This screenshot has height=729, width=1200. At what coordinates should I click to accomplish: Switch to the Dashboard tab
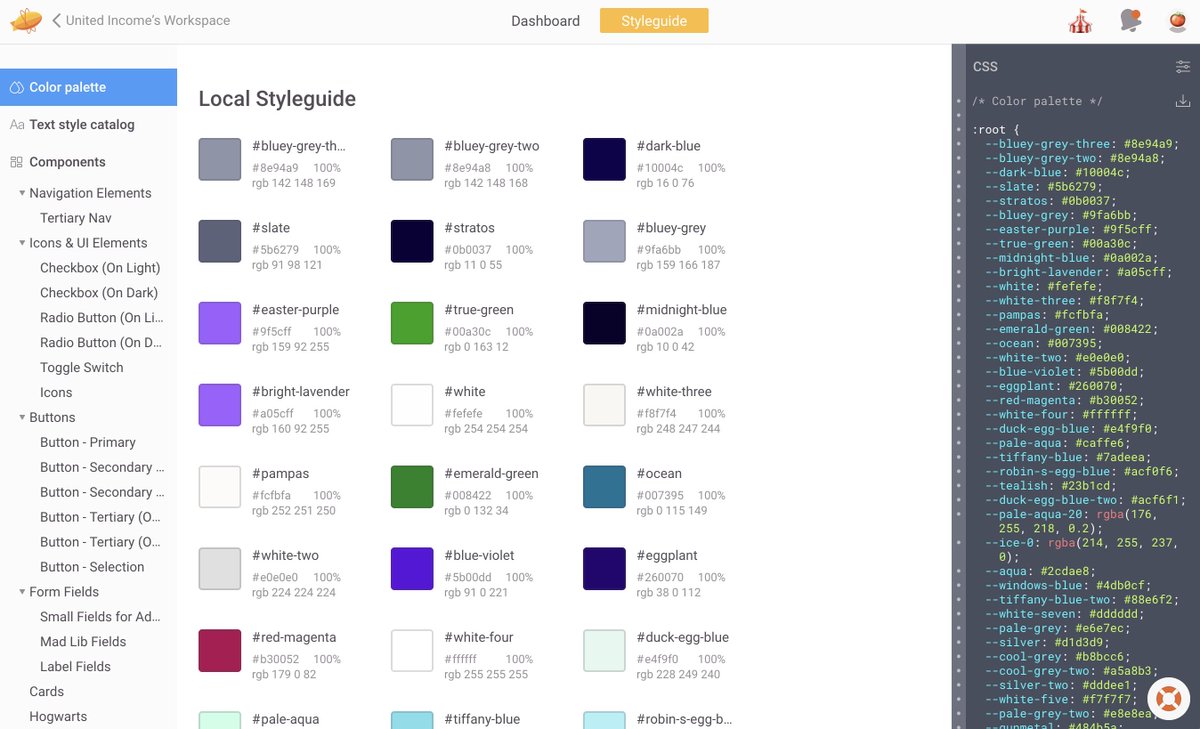[545, 20]
